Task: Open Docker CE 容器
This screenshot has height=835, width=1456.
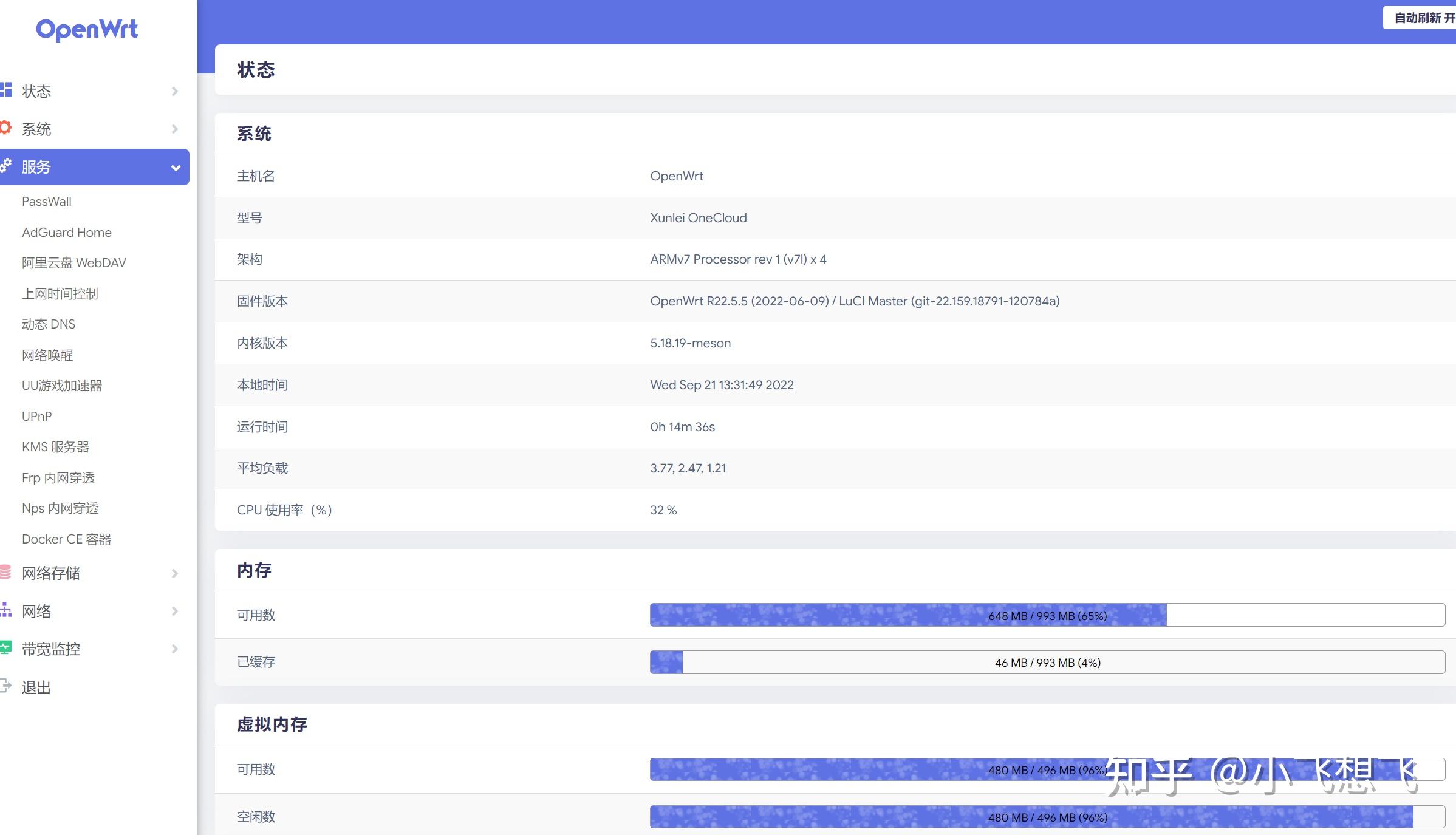Action: tap(67, 539)
